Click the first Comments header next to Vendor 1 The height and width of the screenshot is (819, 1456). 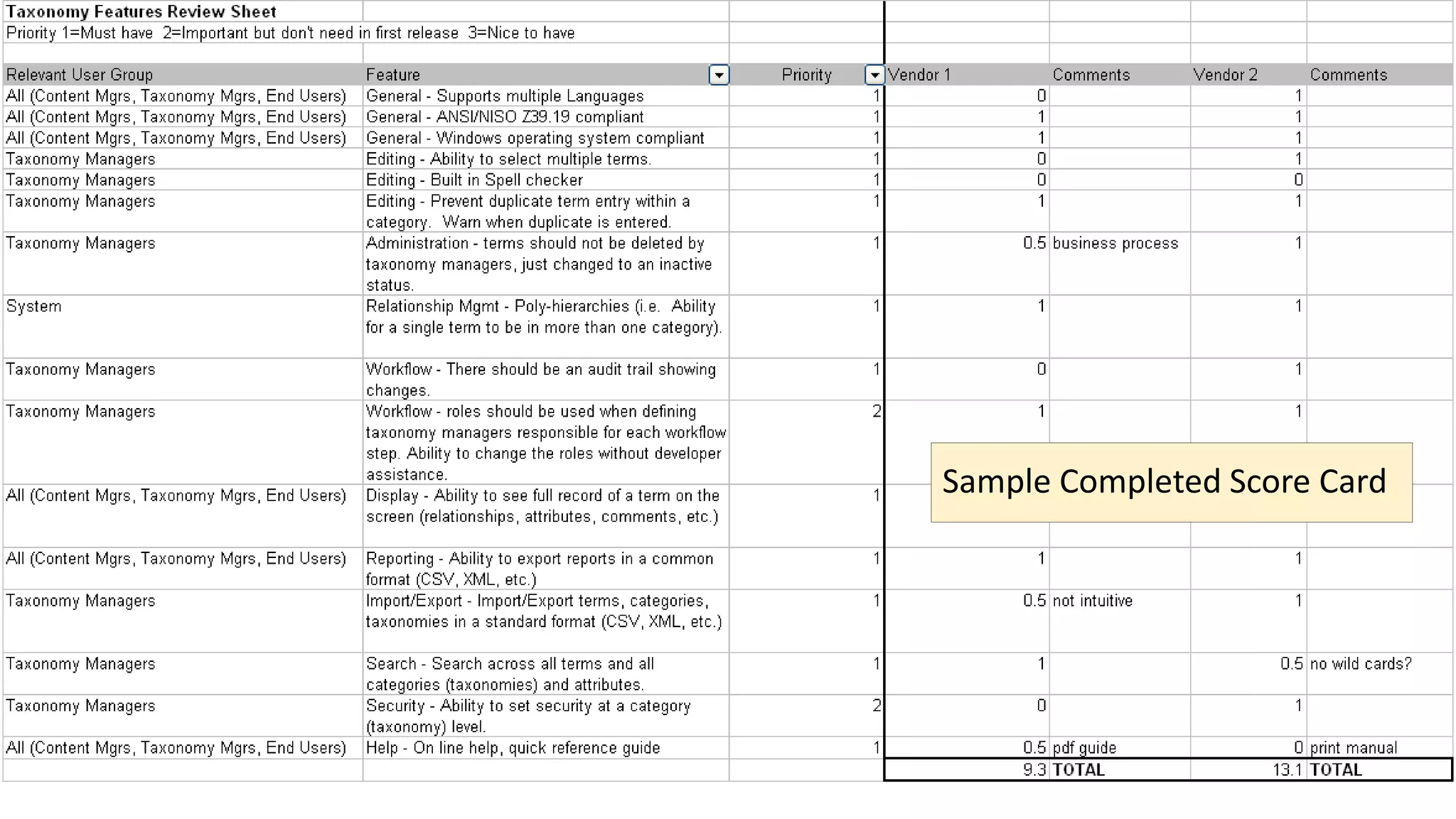click(1120, 75)
